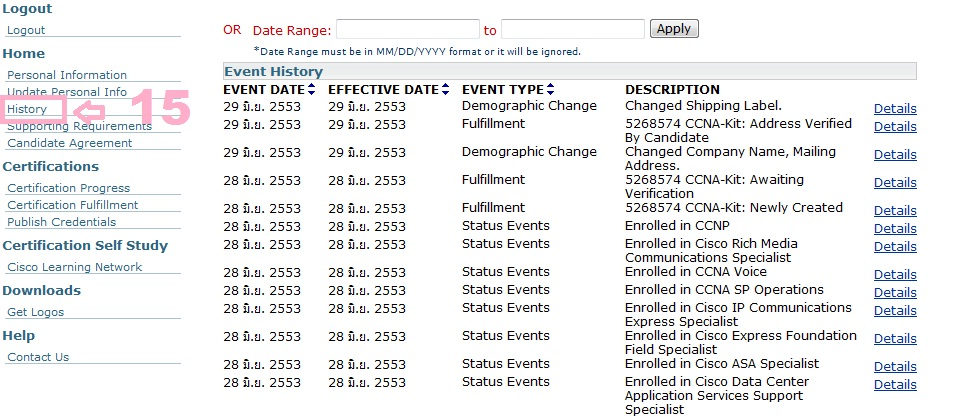
Task: Open Certification Progress
Action: click(68, 188)
